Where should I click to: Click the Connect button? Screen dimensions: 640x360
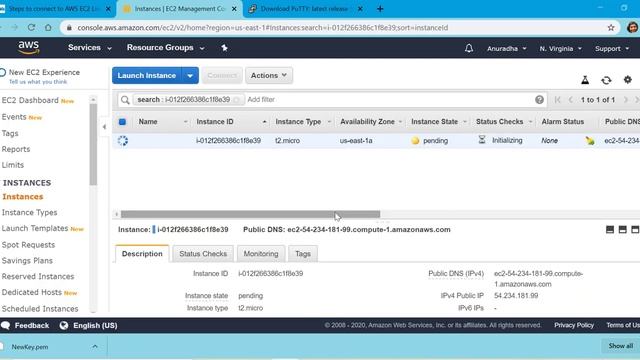222,76
